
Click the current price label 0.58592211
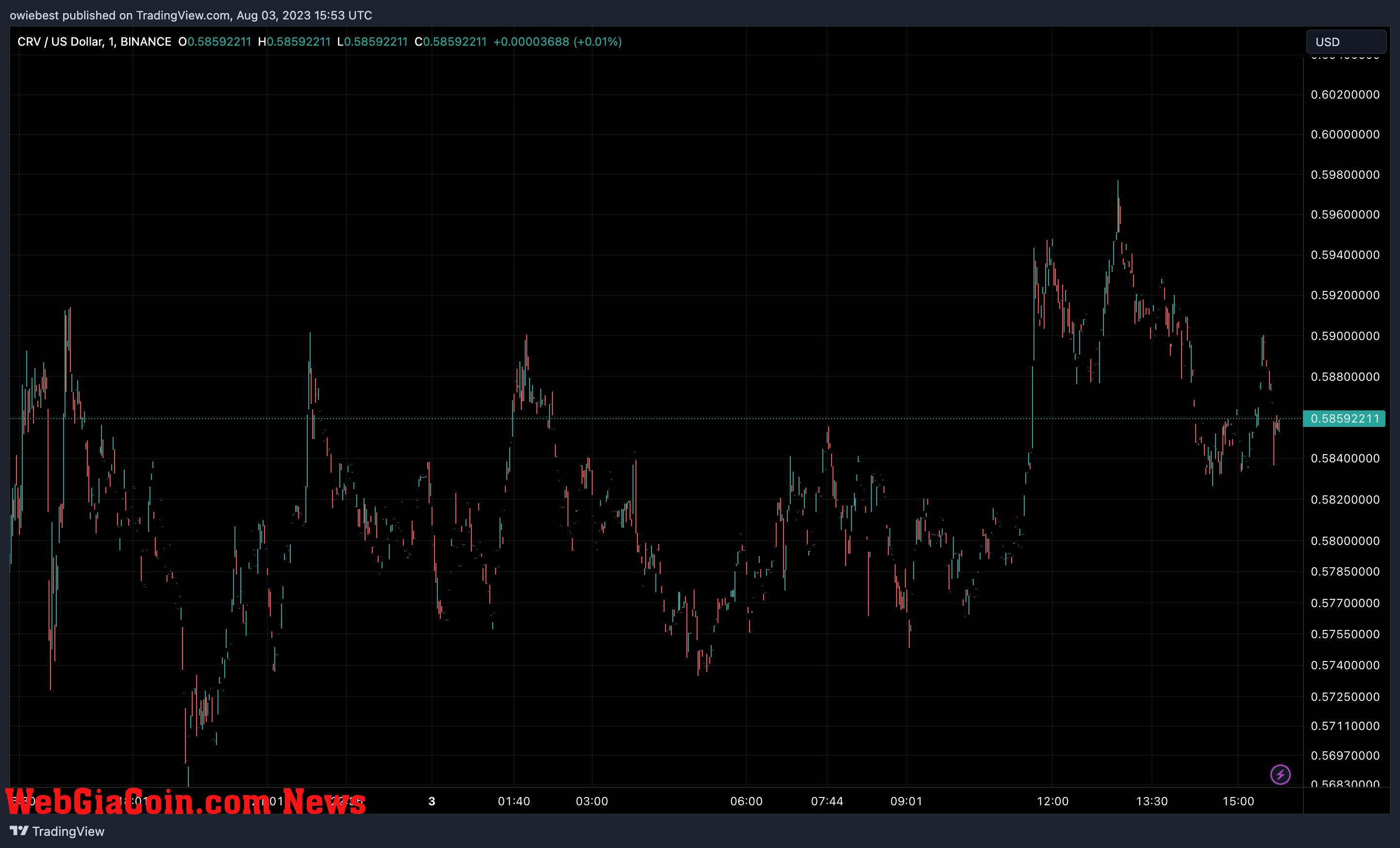(1344, 419)
